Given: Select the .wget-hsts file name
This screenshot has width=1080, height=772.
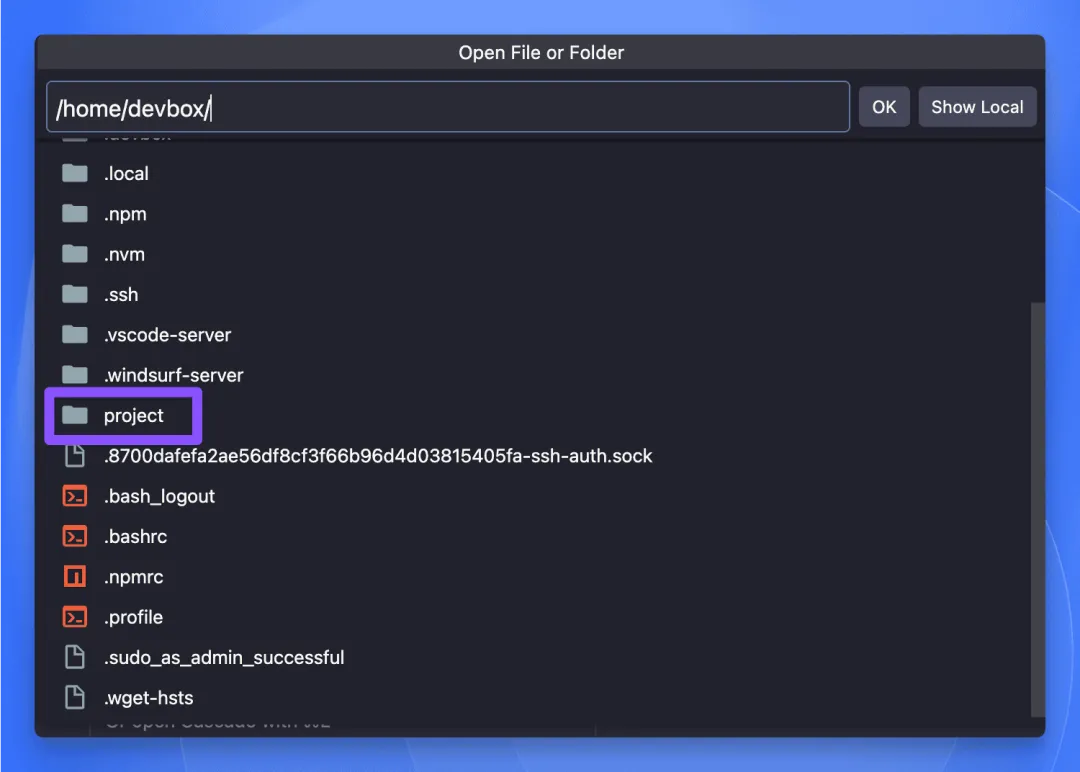Looking at the screenshot, I should [148, 698].
